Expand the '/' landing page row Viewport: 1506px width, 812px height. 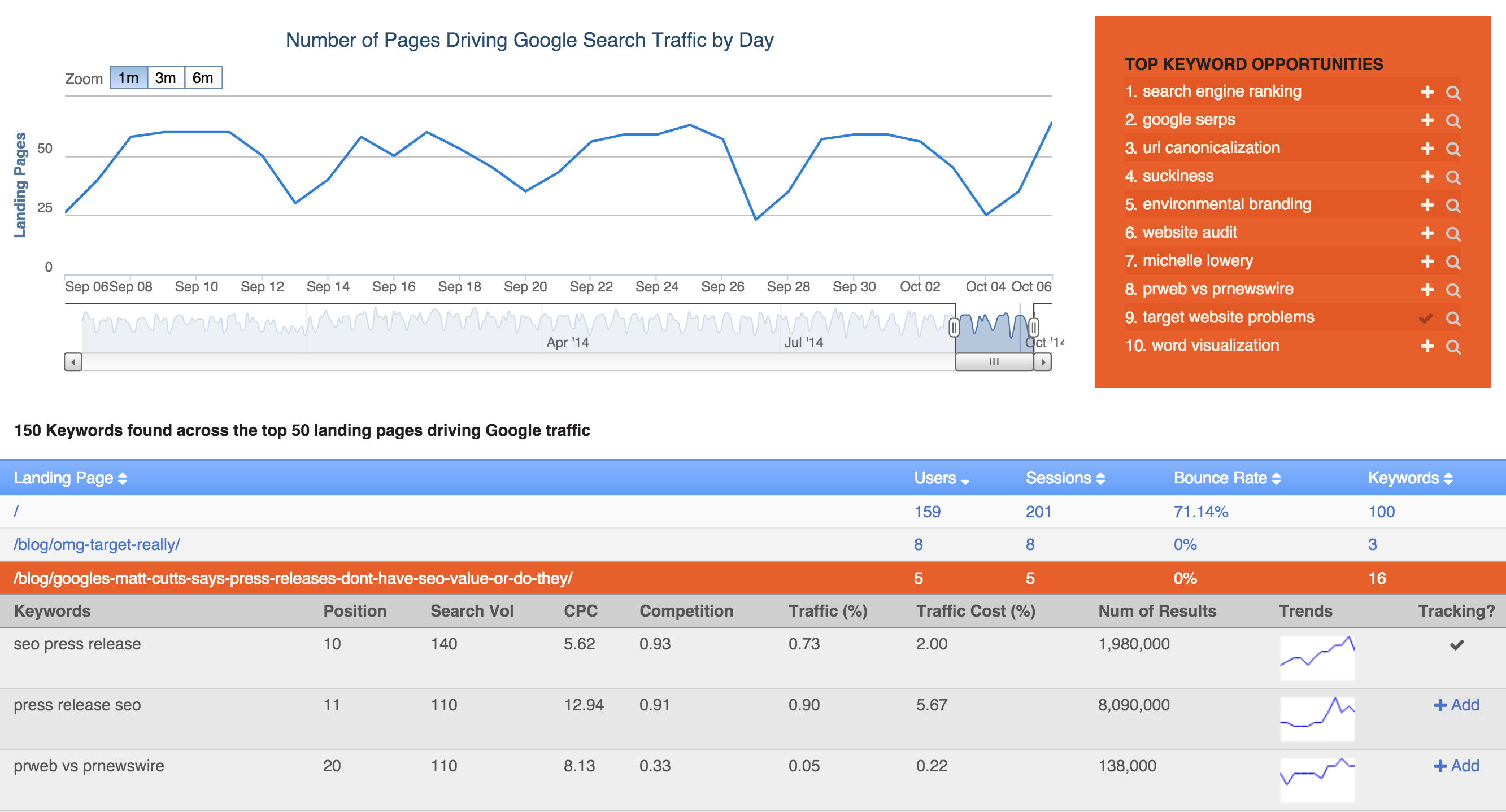pos(753,512)
